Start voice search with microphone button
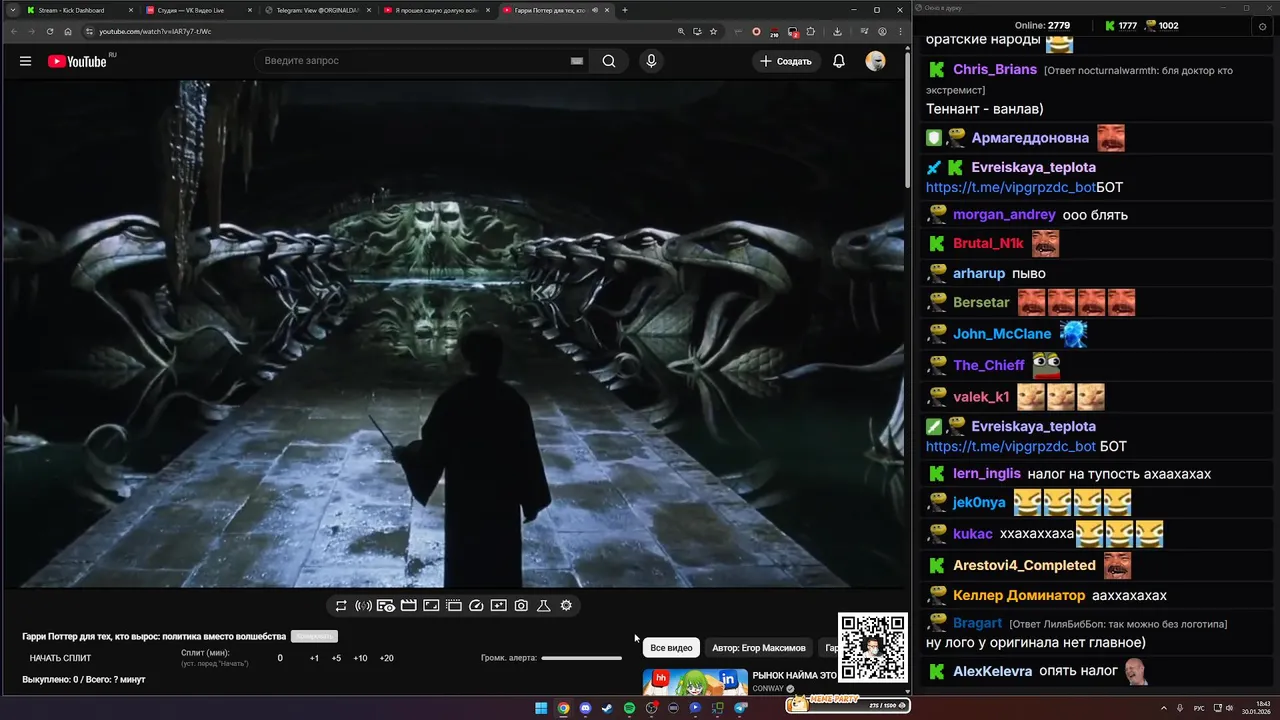Screen dimensions: 1280x720 coord(651,61)
